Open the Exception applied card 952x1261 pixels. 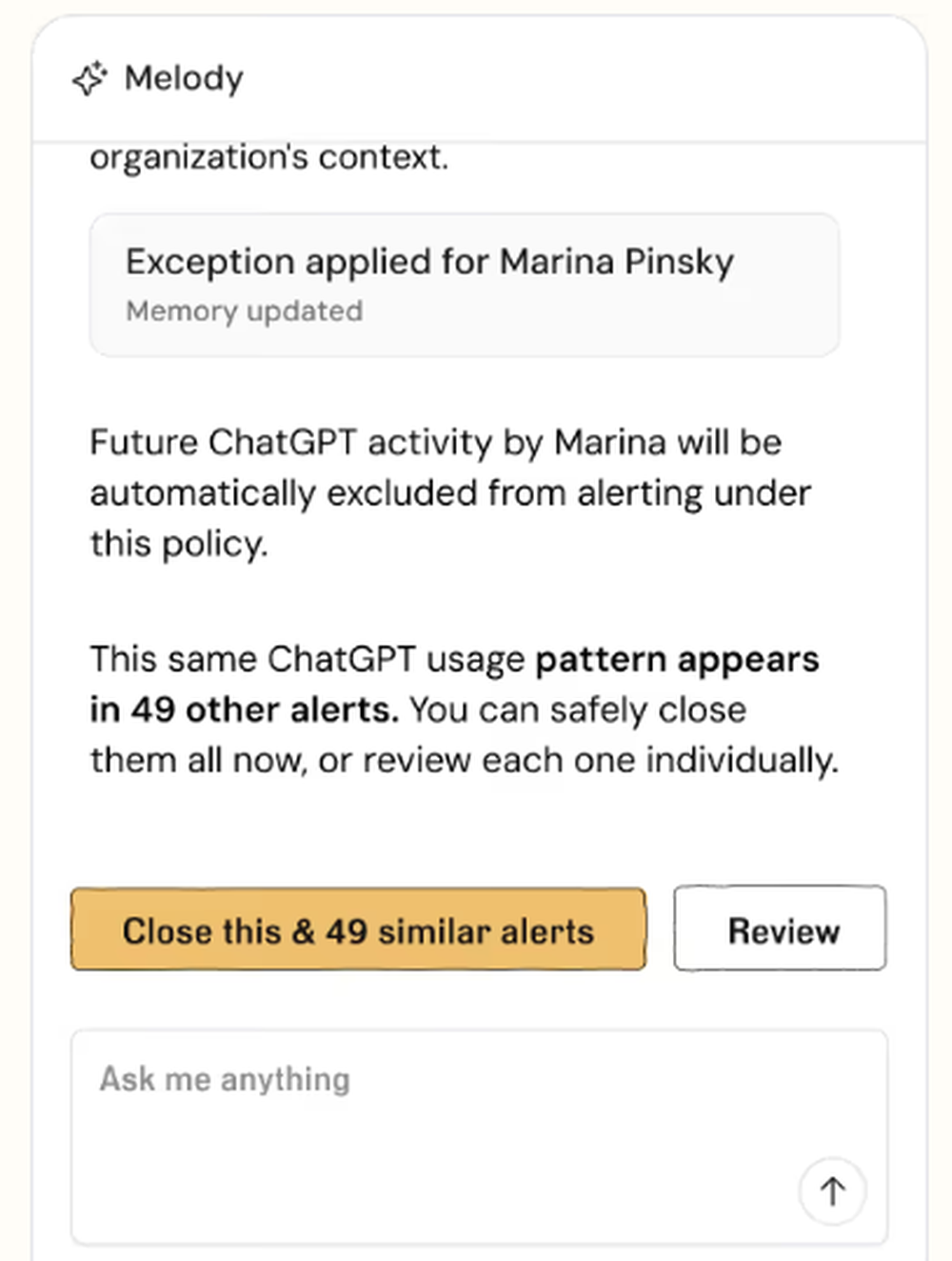click(x=465, y=285)
